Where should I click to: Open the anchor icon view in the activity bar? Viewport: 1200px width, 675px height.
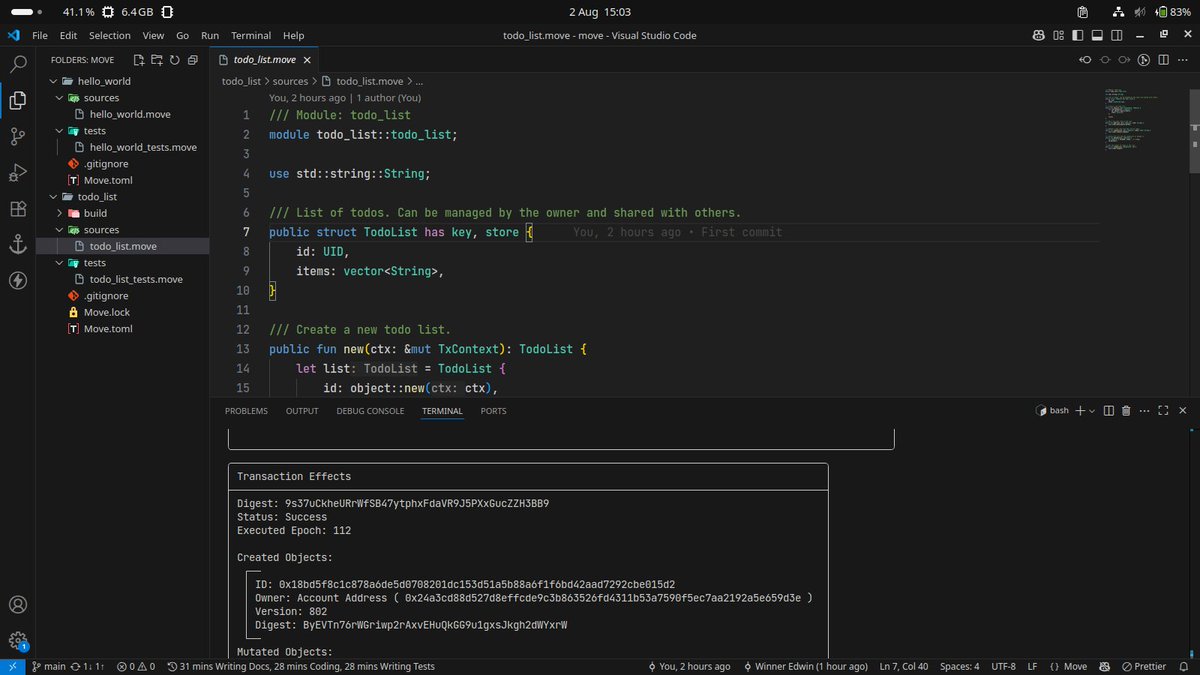click(x=17, y=244)
